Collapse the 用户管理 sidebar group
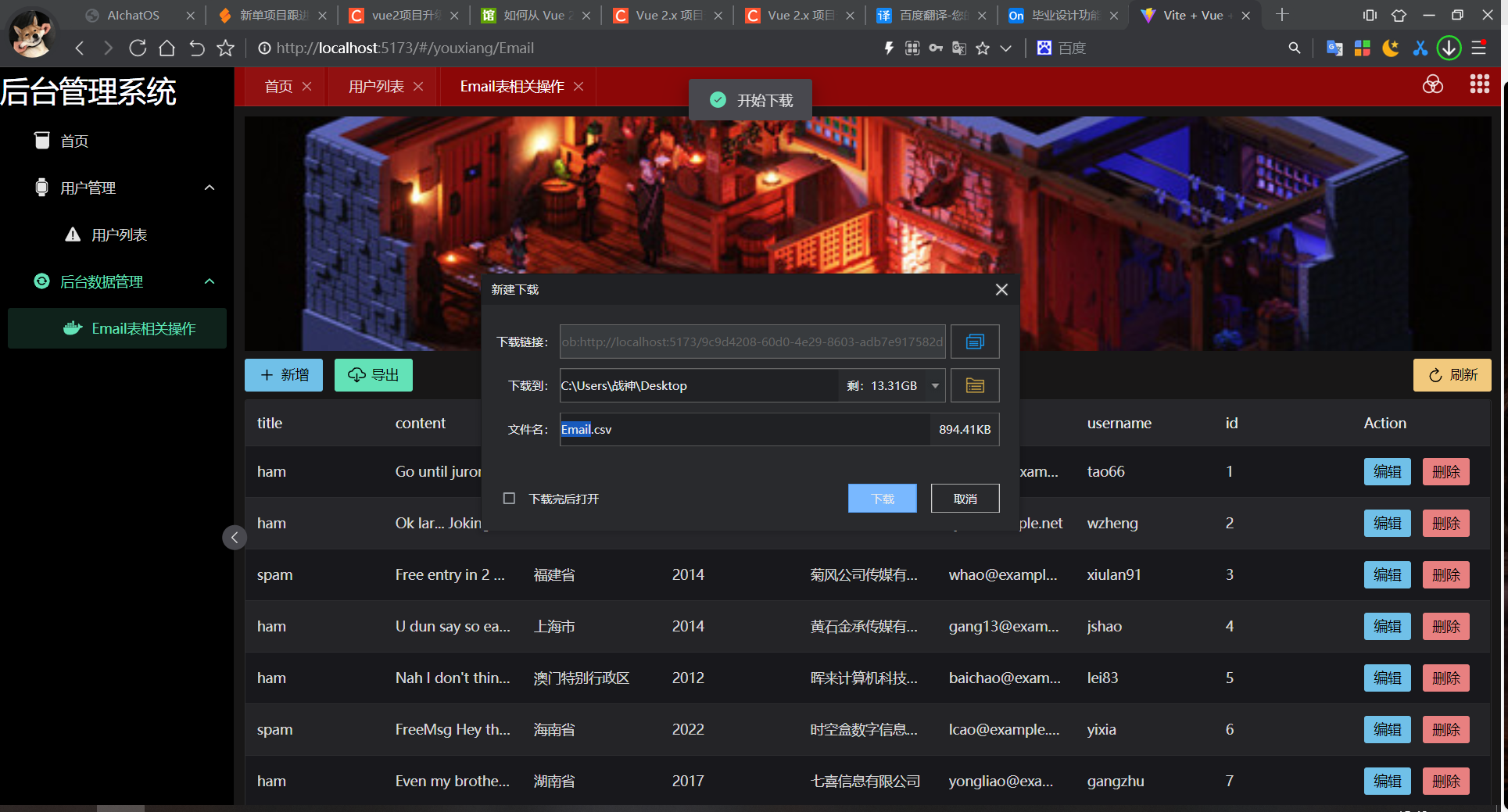This screenshot has width=1508, height=812. (117, 188)
